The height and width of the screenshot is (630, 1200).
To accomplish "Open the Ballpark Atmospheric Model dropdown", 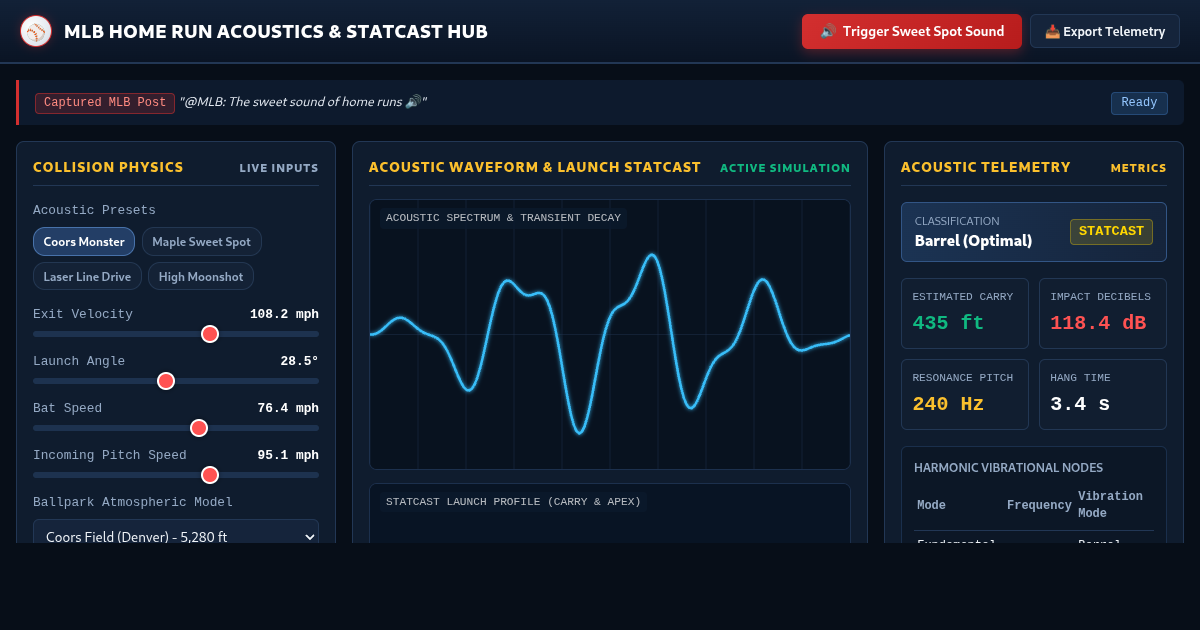I will pyautogui.click(x=176, y=531).
